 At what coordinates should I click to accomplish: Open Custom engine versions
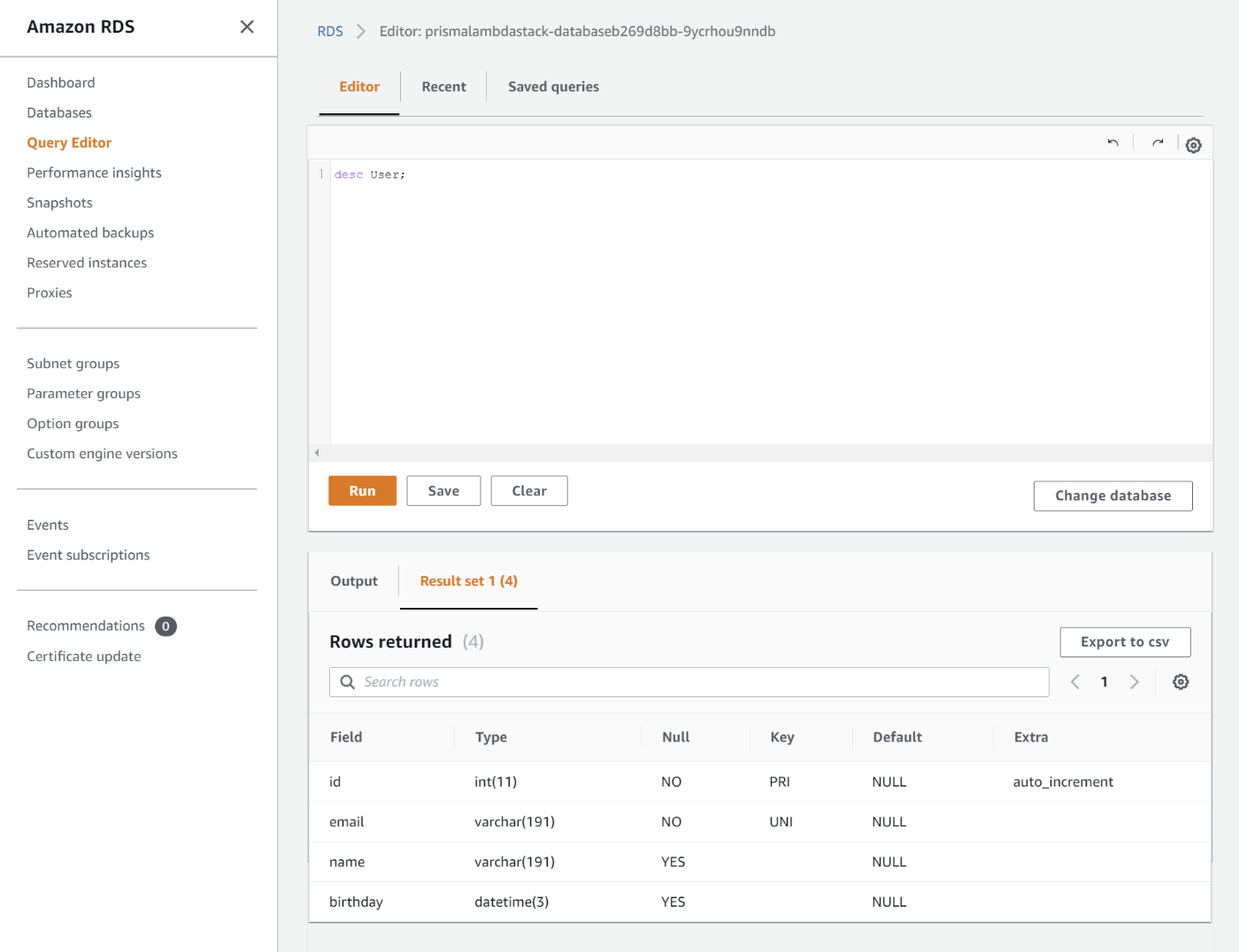tap(102, 454)
